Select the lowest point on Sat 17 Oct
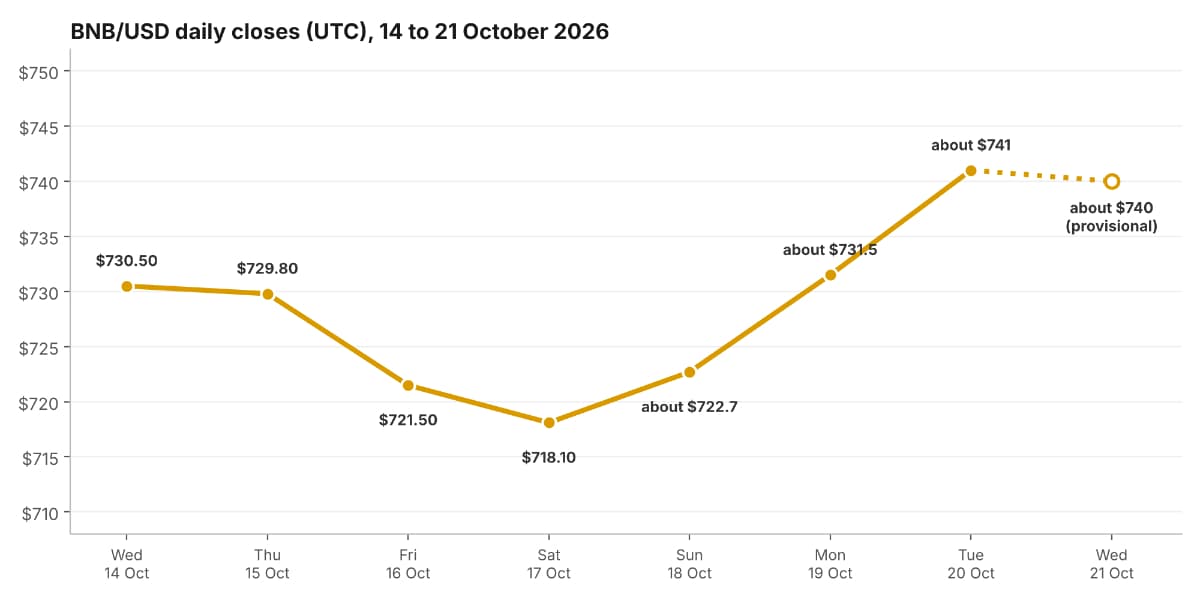The width and height of the screenshot is (1200, 600). (x=549, y=423)
